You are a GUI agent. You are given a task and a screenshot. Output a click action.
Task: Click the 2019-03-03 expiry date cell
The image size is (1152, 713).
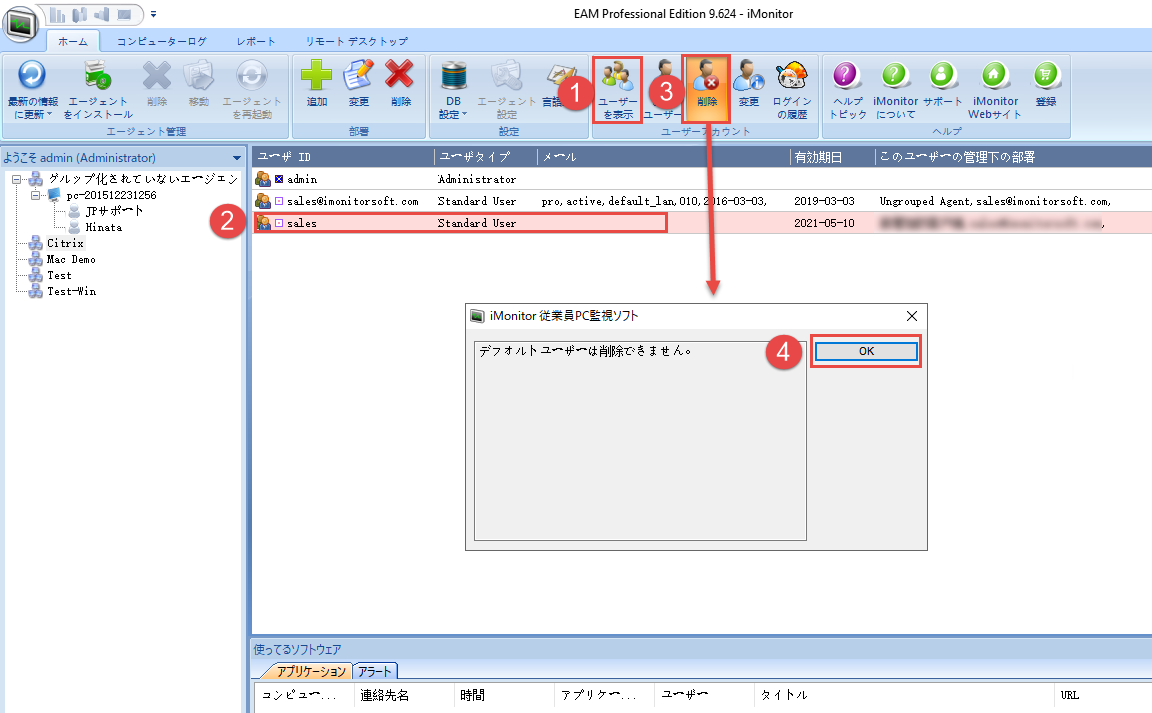click(x=824, y=201)
